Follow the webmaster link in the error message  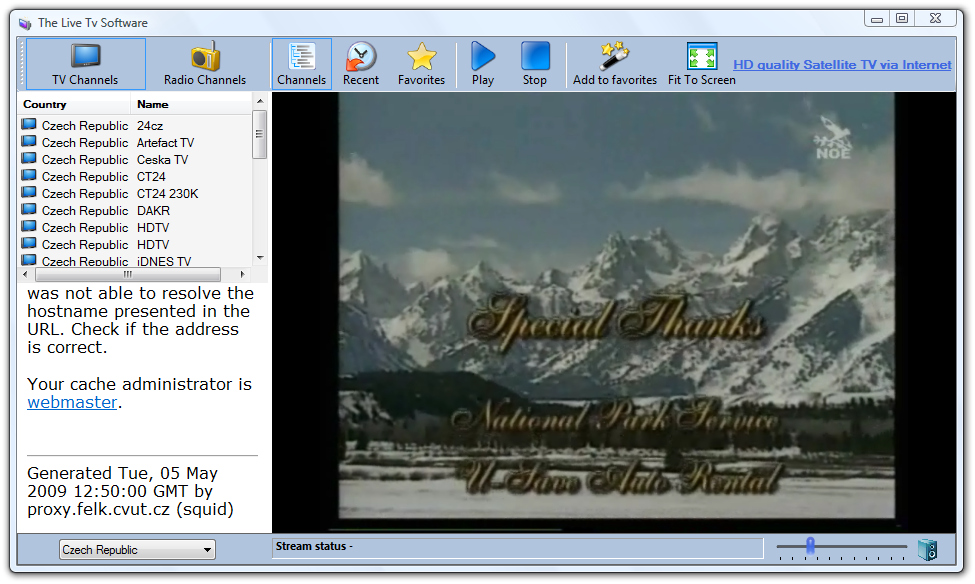(72, 402)
